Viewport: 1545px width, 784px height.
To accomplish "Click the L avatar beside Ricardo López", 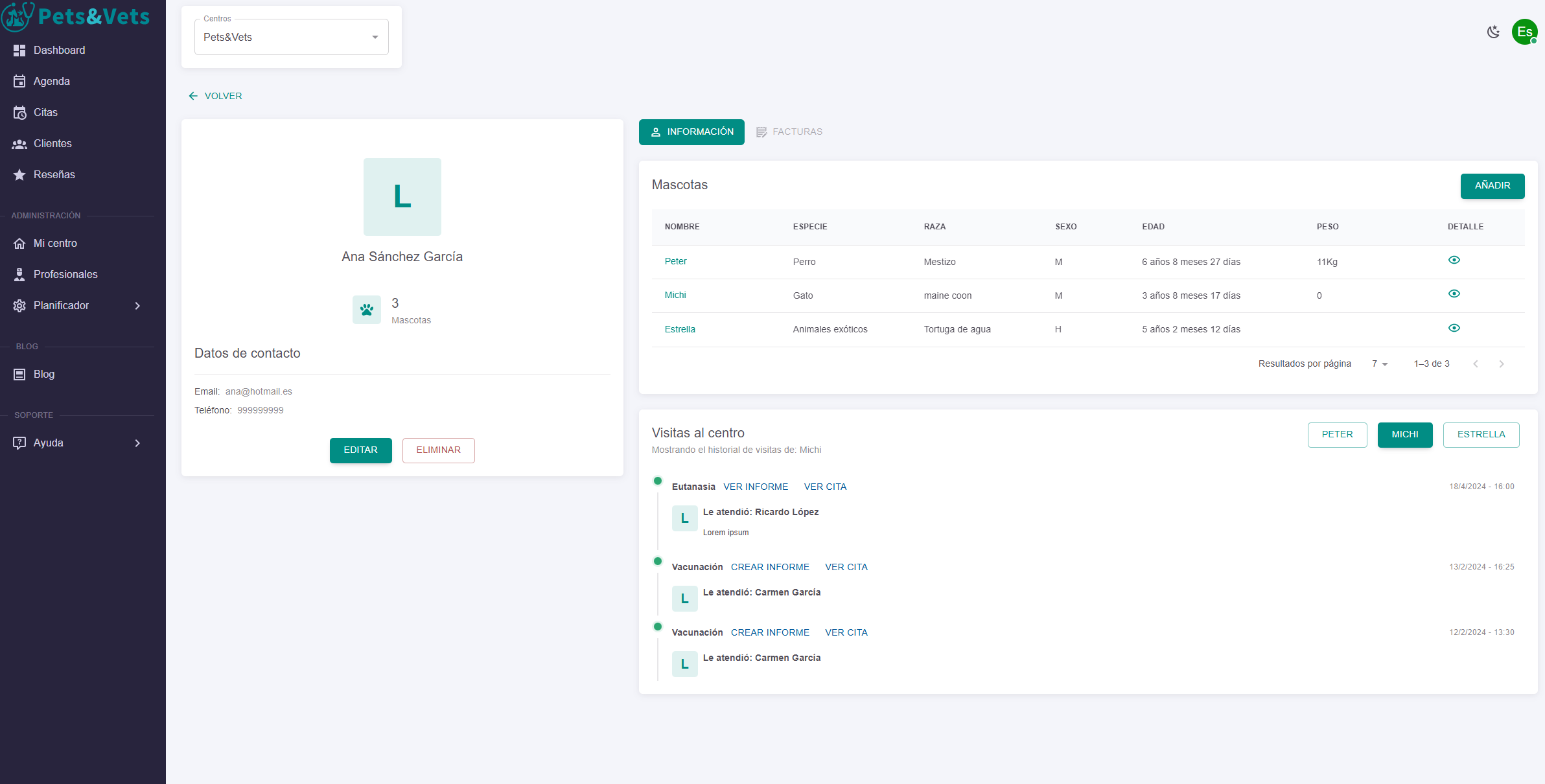I will (684, 518).
